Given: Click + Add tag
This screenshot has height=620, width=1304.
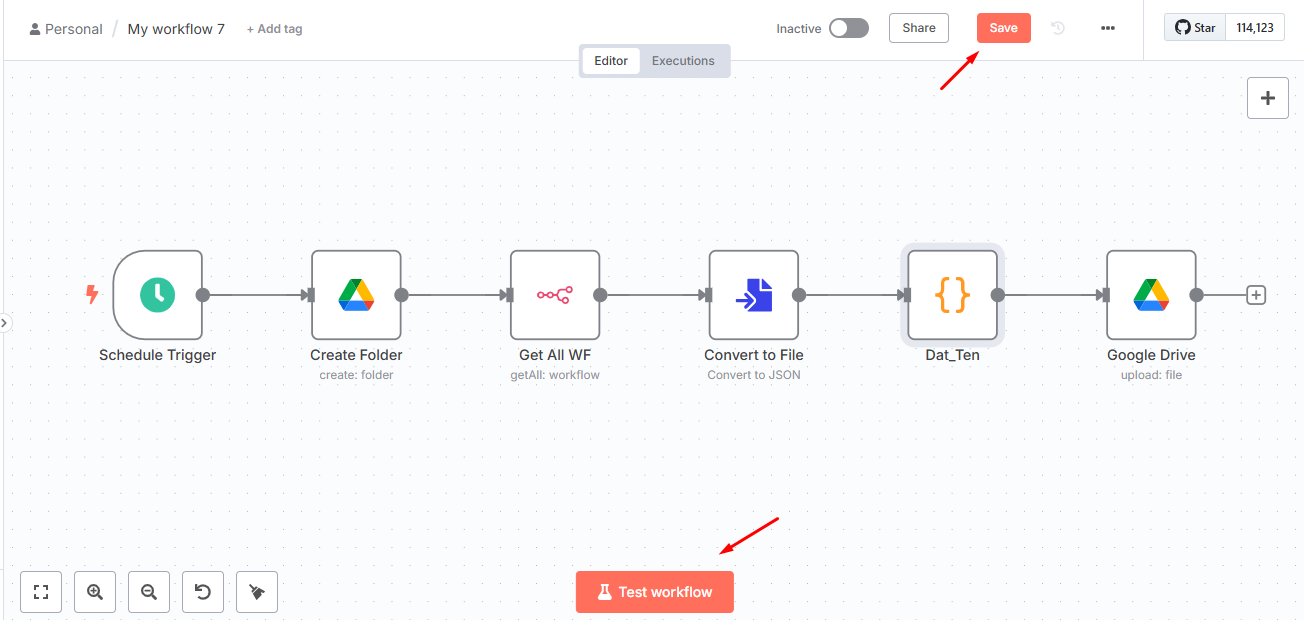Looking at the screenshot, I should click(x=275, y=29).
